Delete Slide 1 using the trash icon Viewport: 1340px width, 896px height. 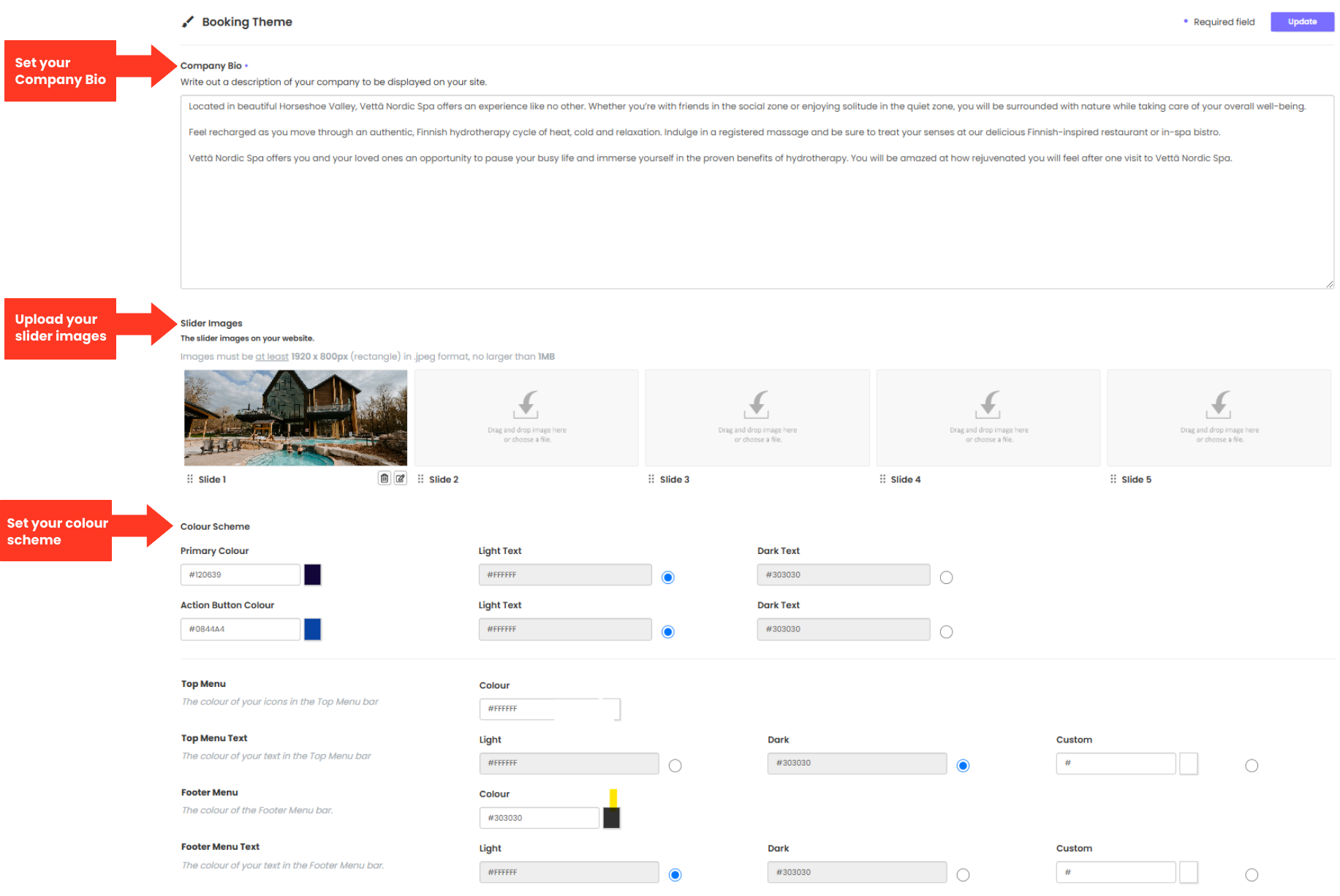[x=385, y=479]
